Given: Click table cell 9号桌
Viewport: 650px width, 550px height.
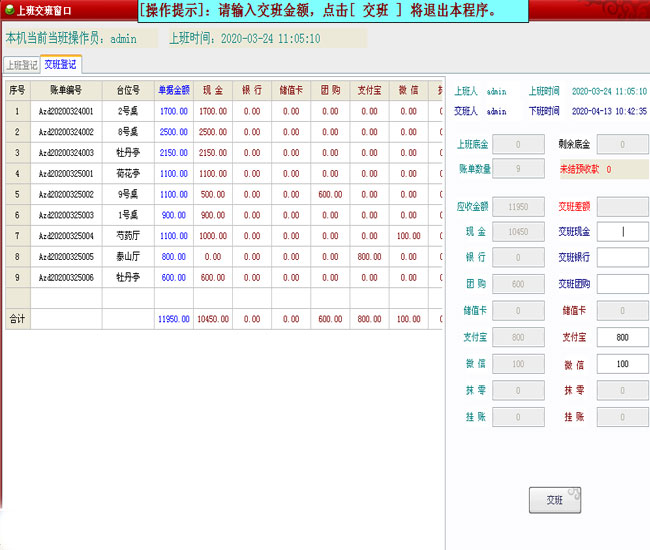Looking at the screenshot, I should 128,194.
